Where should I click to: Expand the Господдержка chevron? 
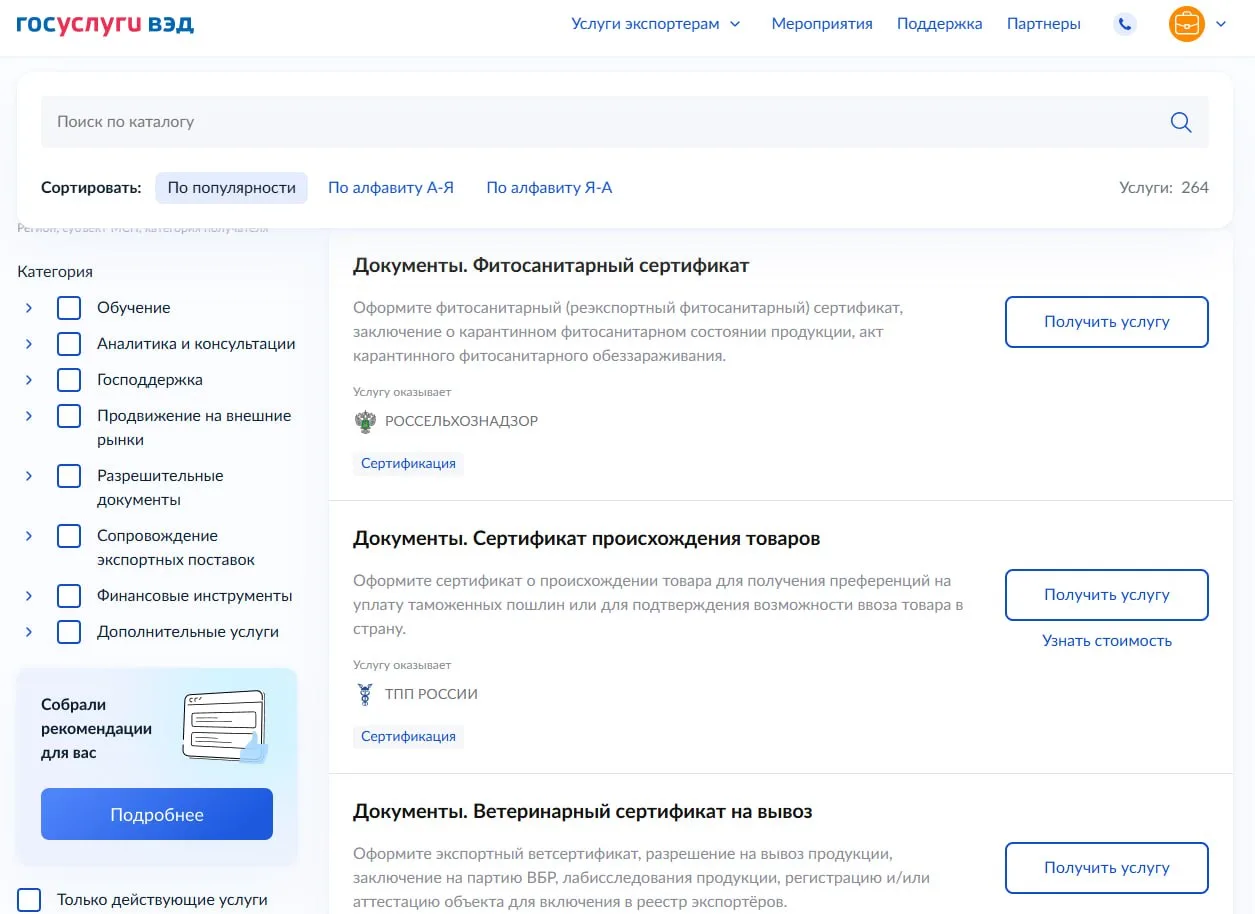[29, 380]
